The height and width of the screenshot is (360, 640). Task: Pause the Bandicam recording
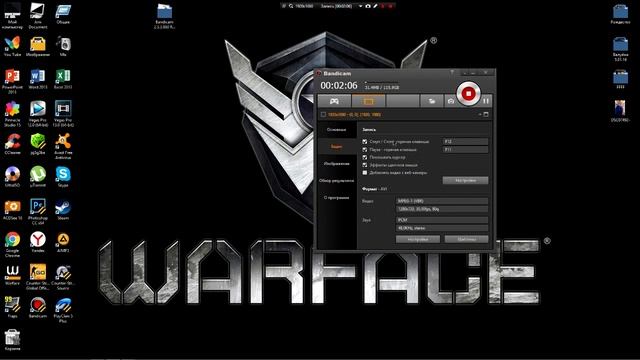point(486,101)
